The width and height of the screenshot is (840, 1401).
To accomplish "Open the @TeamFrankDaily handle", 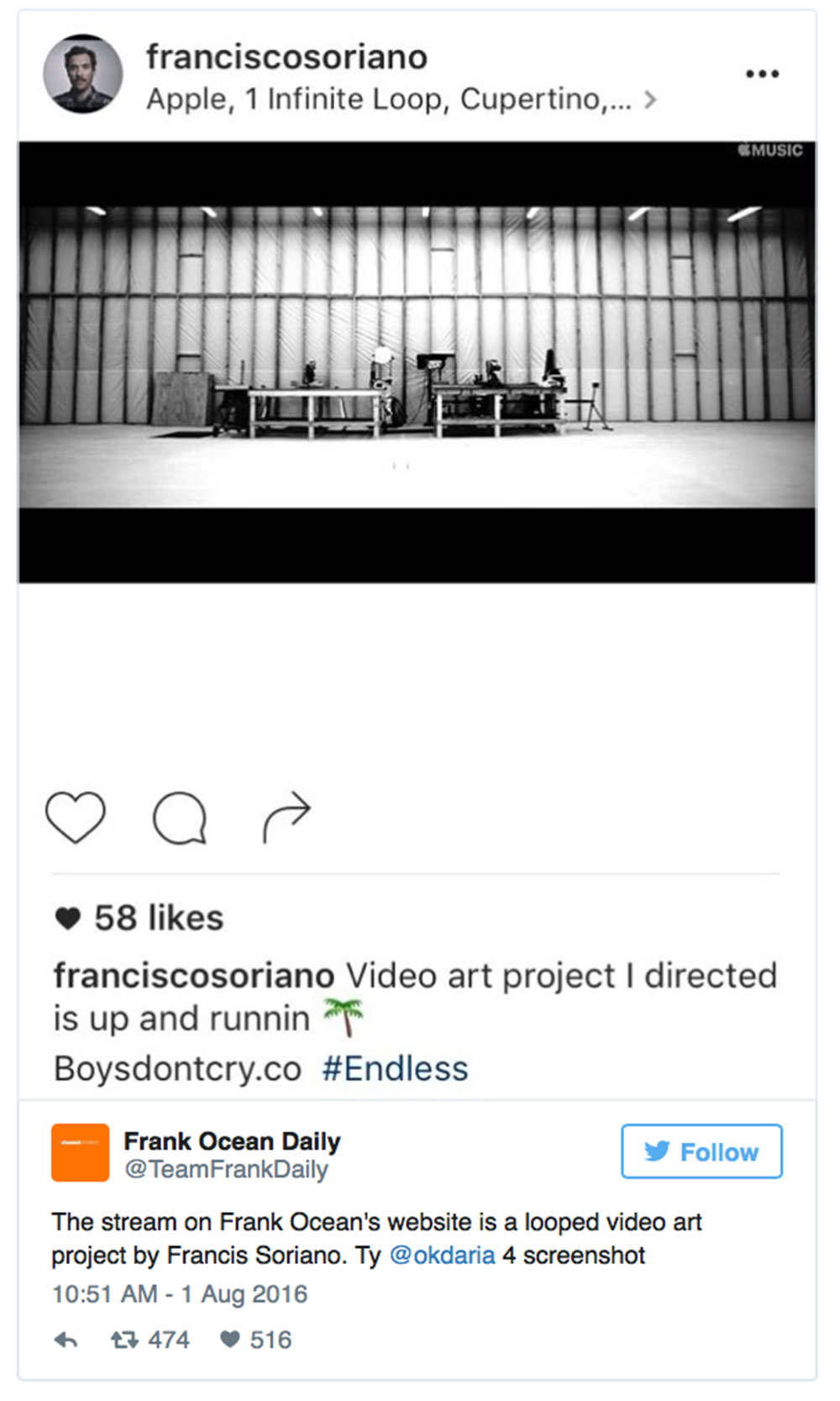I will (226, 1170).
